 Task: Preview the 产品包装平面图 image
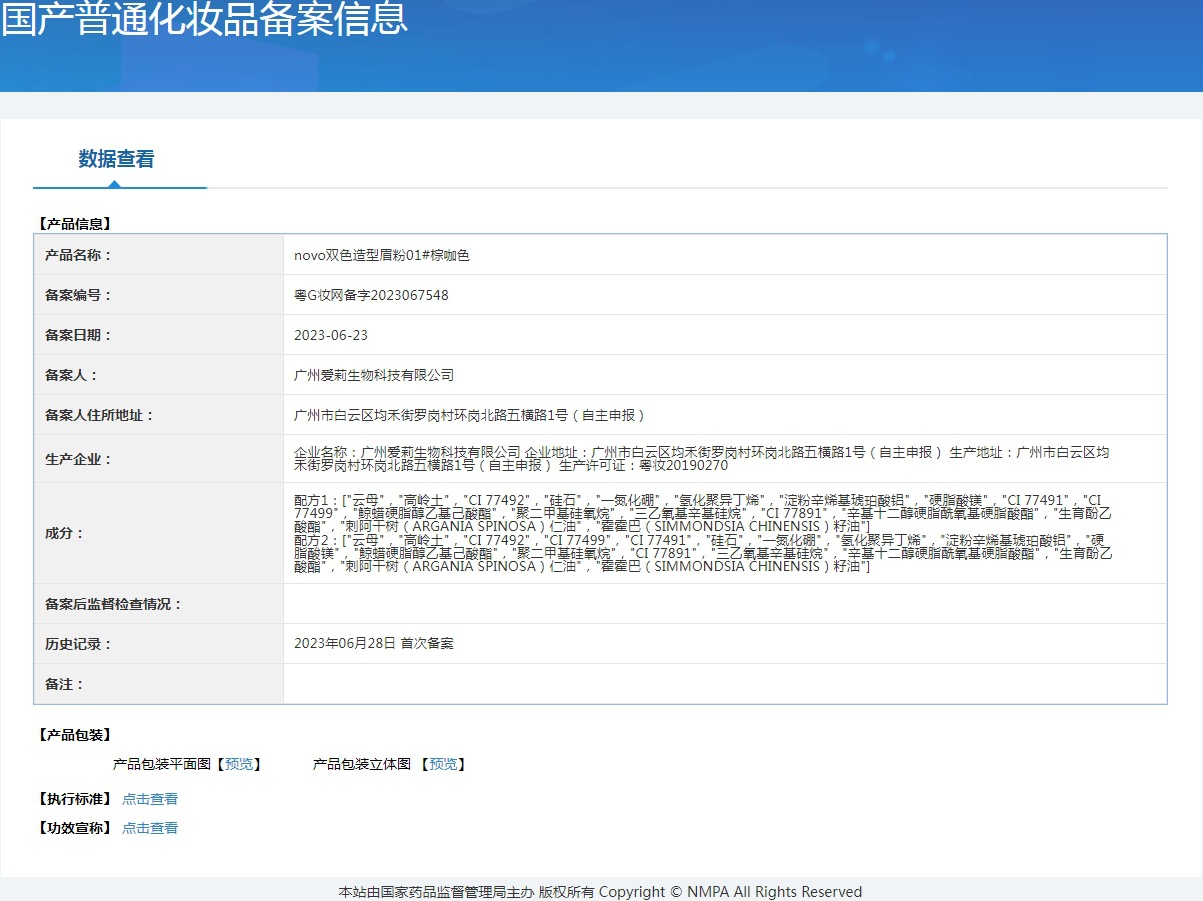(x=239, y=764)
